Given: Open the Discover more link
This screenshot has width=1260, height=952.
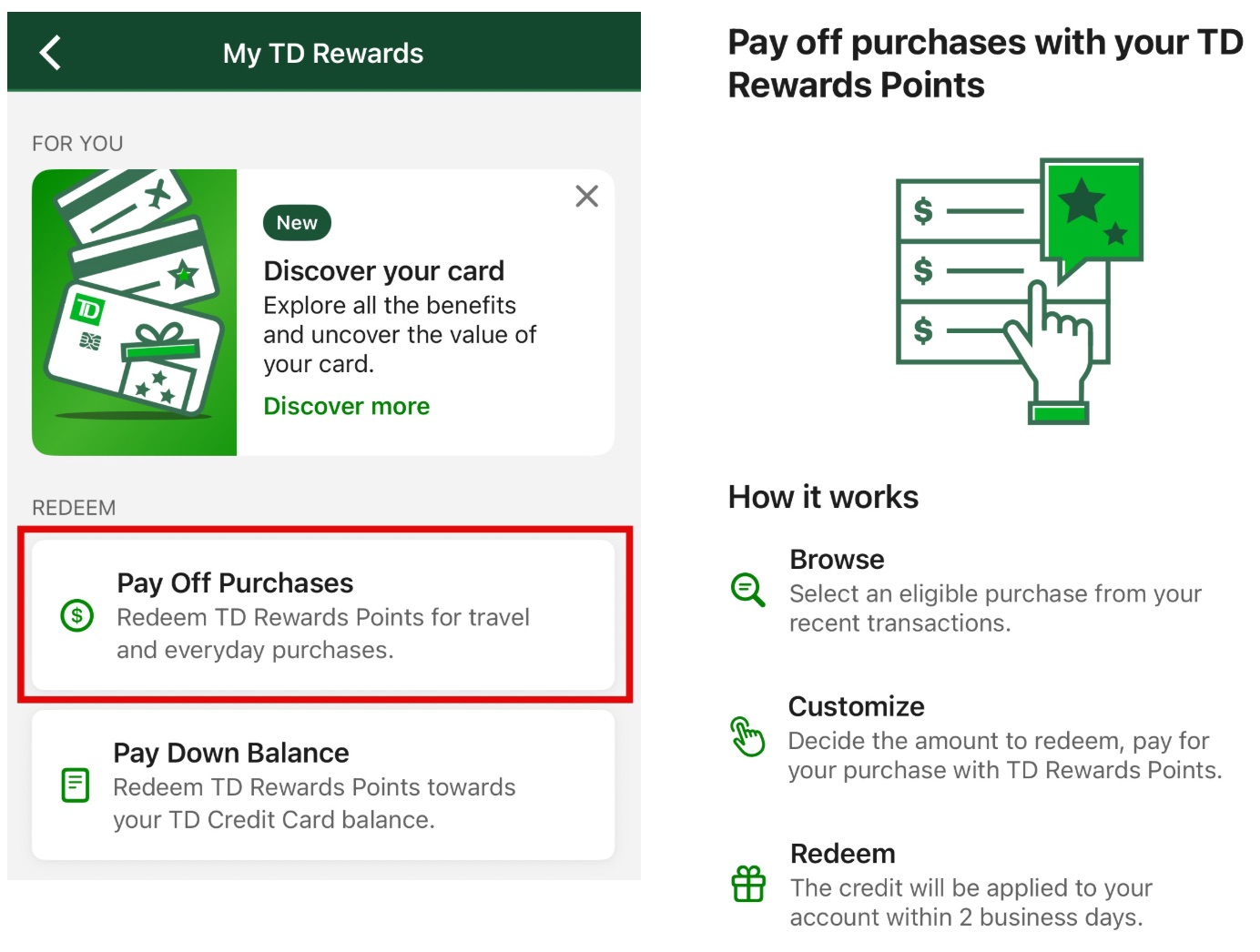Looking at the screenshot, I should point(346,406).
